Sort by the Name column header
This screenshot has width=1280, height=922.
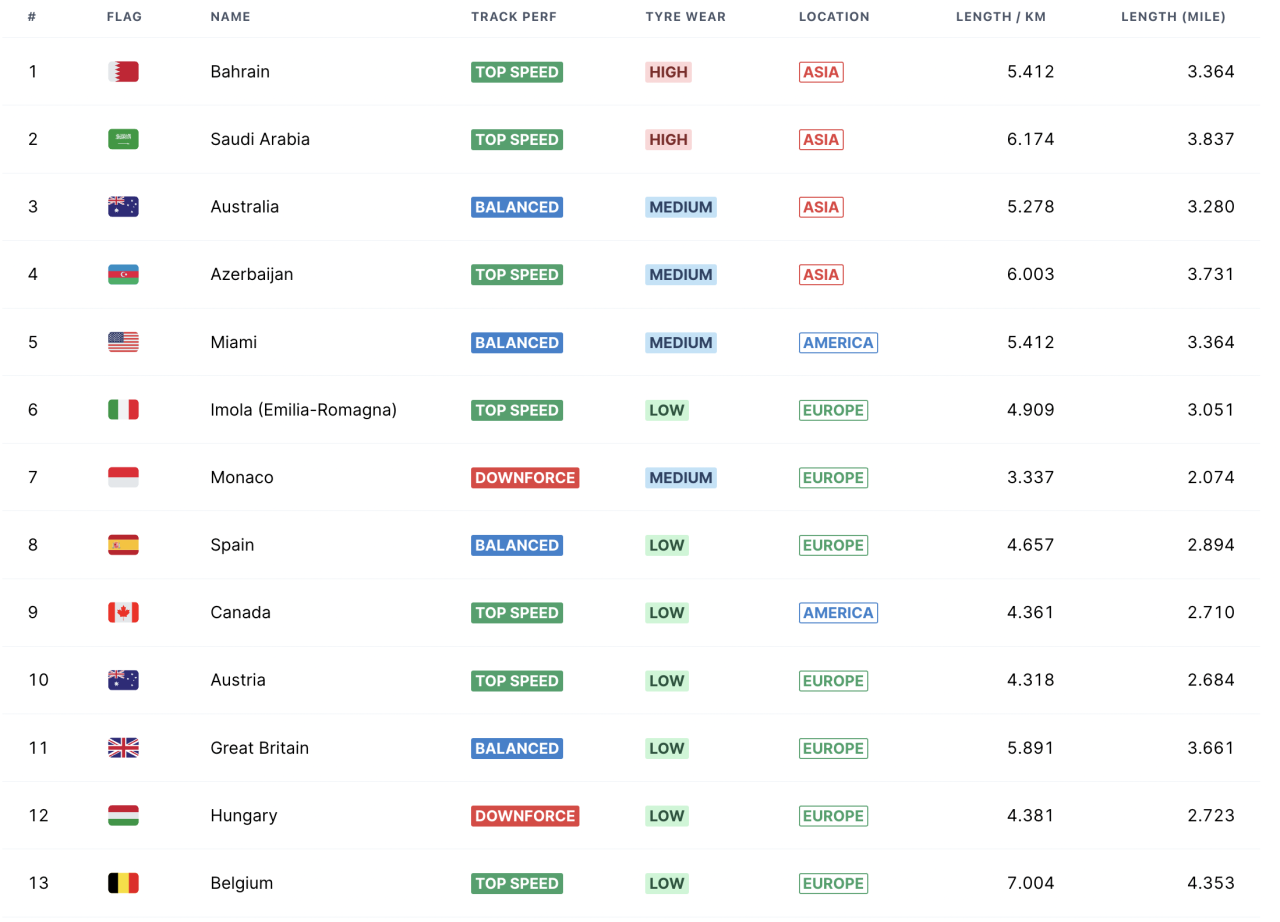point(230,17)
